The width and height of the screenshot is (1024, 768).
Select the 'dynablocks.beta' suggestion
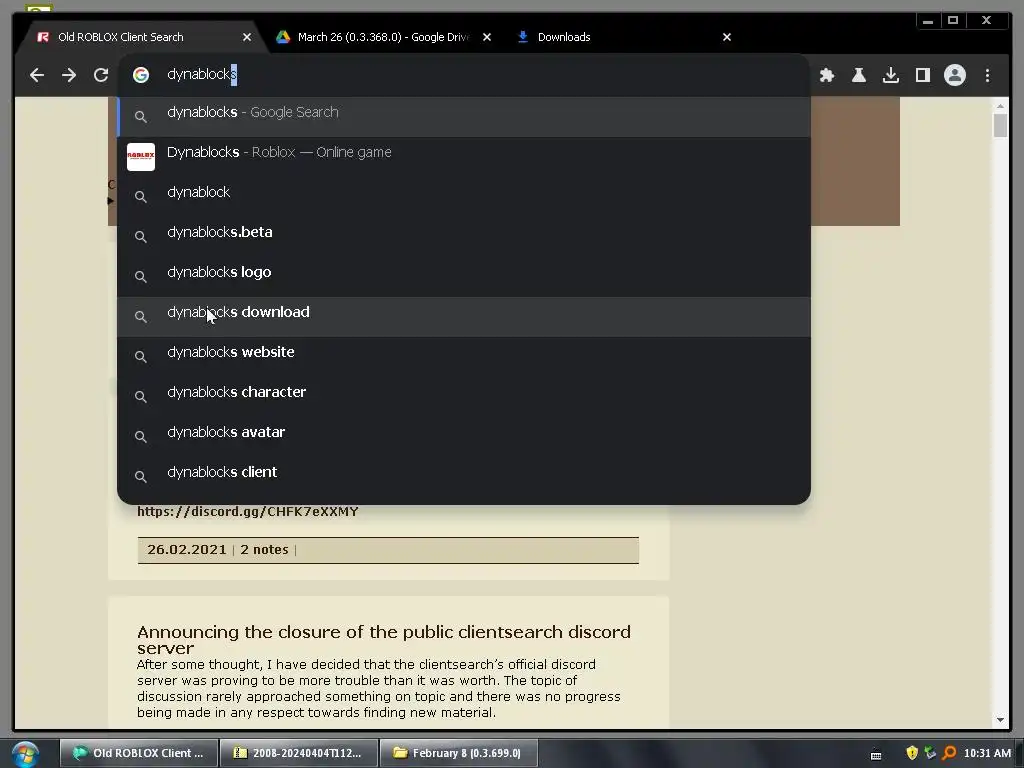(x=464, y=236)
